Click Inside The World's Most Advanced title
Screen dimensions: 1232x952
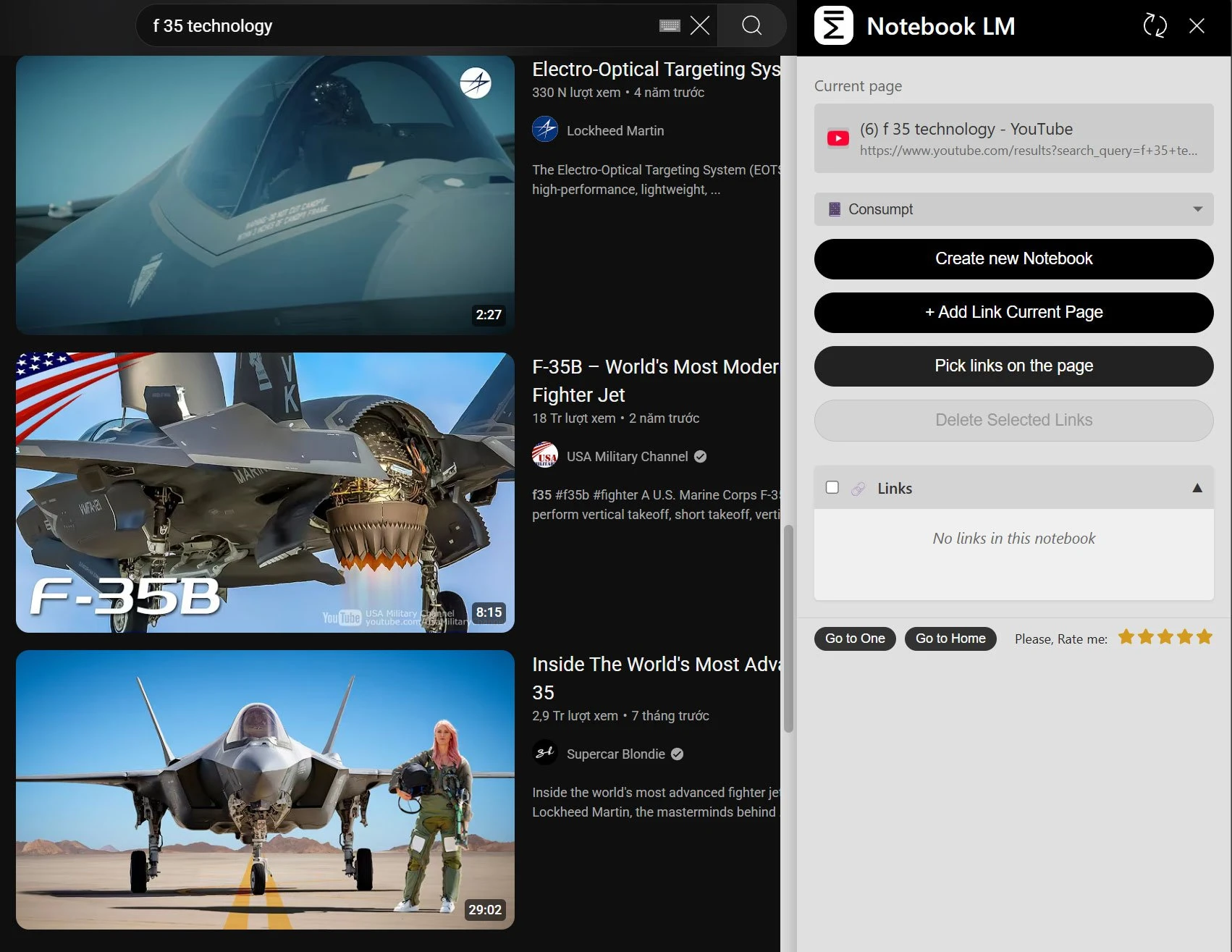pos(656,678)
